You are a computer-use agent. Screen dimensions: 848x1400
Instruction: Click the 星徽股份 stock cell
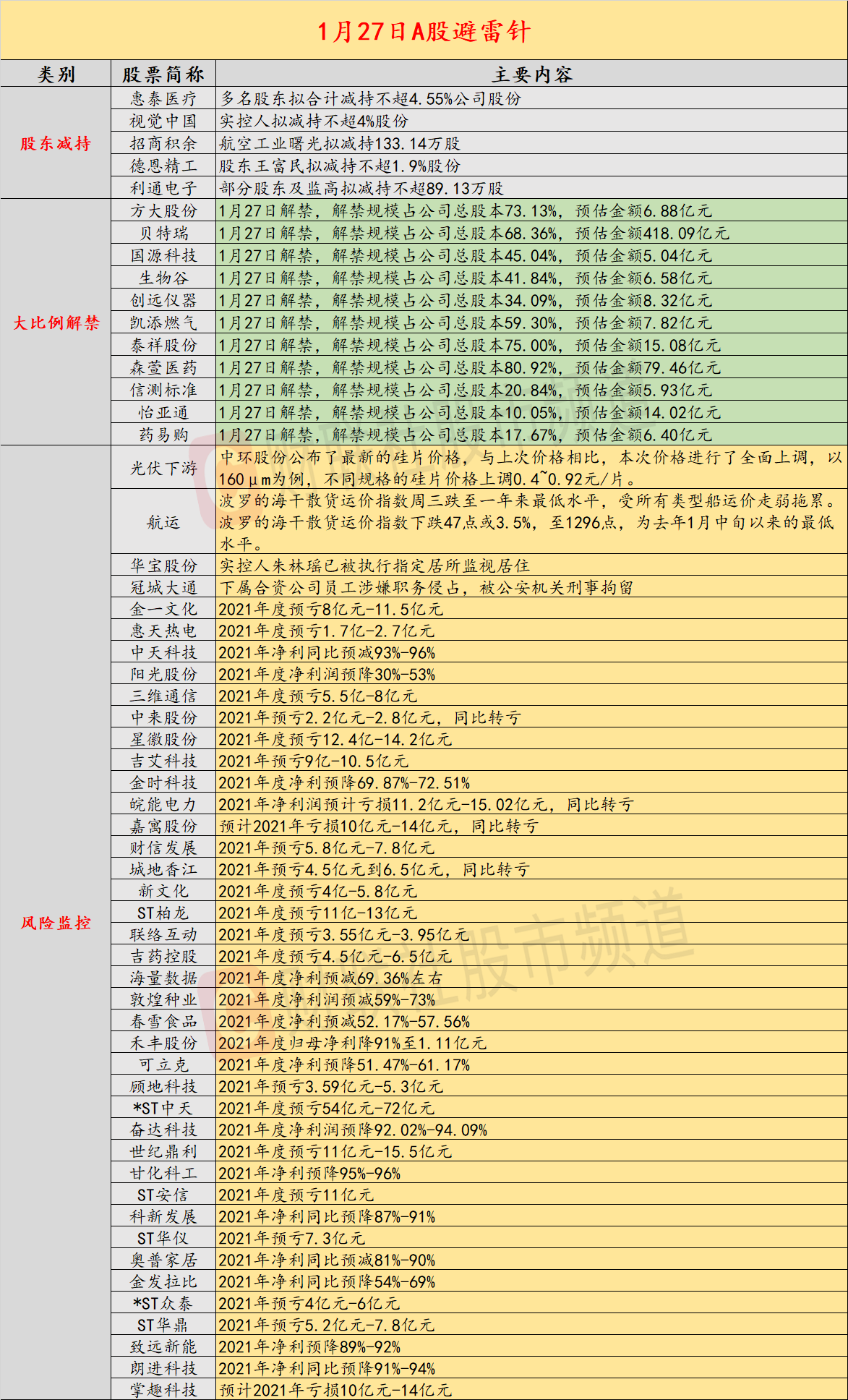(x=163, y=739)
